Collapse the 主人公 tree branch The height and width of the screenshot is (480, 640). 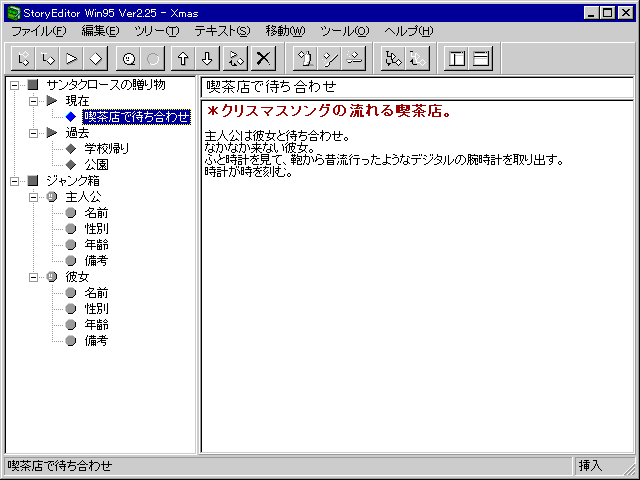(33, 197)
